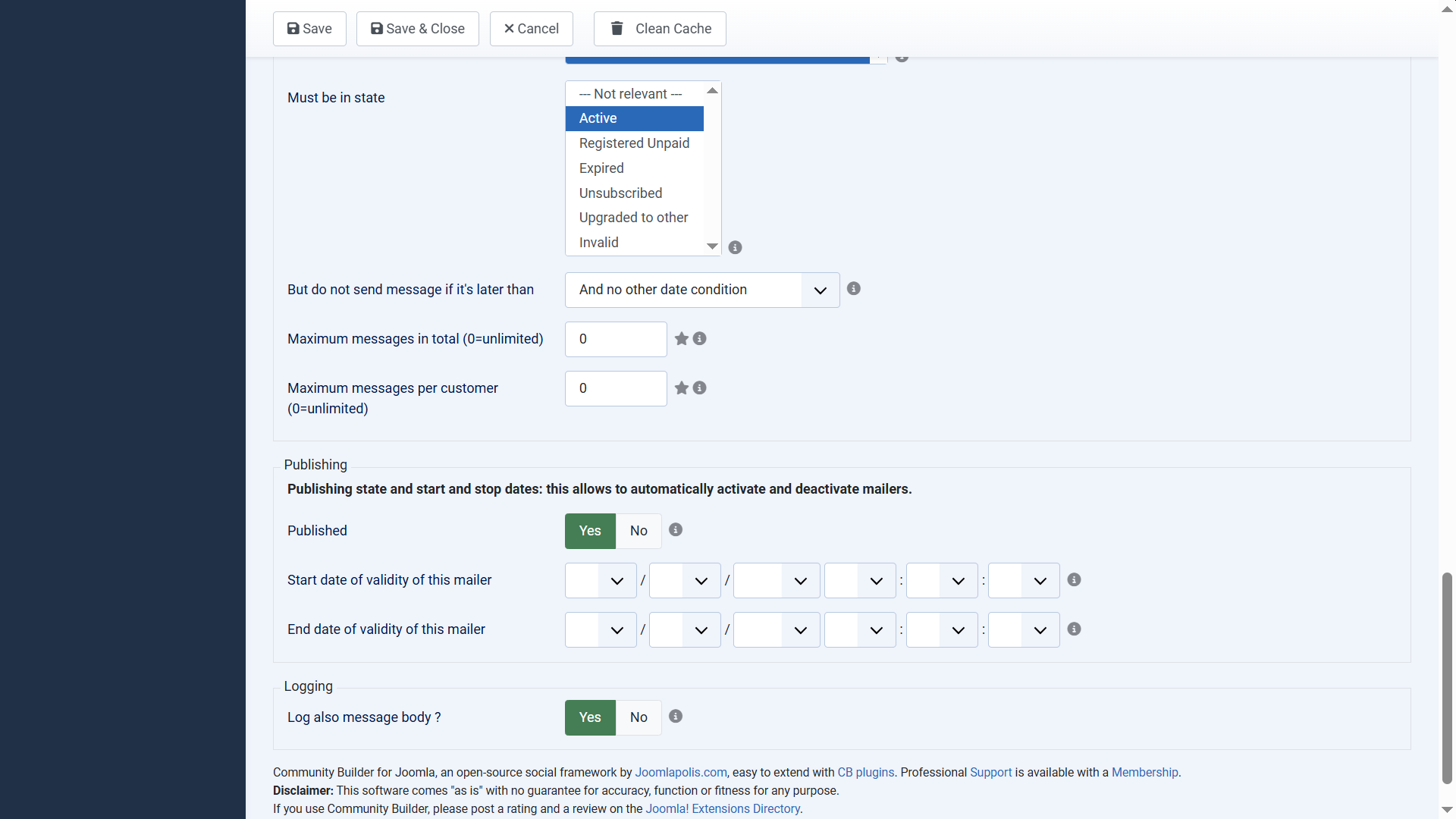Click info icon for End date of validity
This screenshot has width=1456, height=819.
(x=1074, y=629)
